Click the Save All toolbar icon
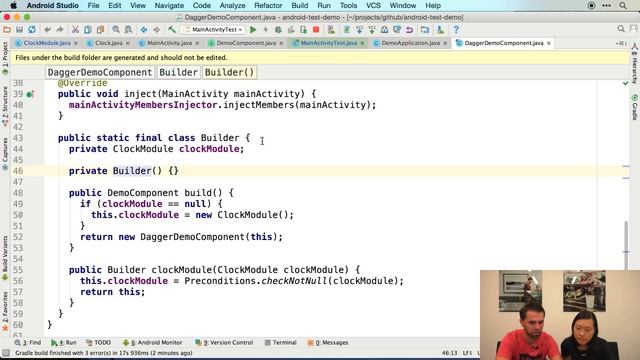640x360 pixels. (x=19, y=29)
